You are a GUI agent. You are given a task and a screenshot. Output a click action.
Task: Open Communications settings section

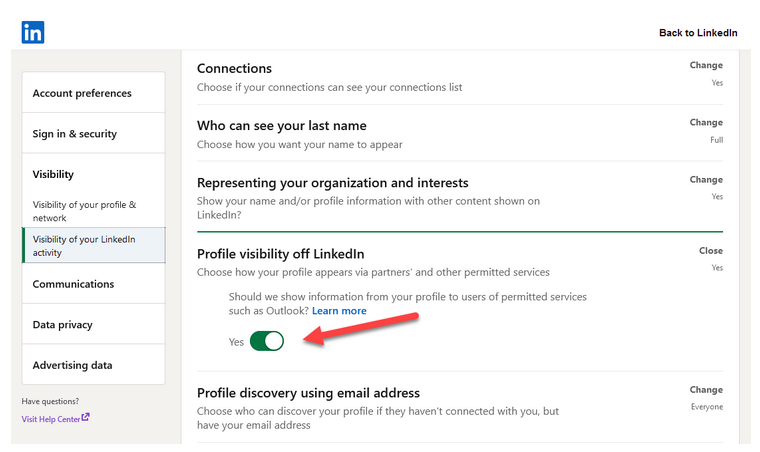(x=73, y=284)
